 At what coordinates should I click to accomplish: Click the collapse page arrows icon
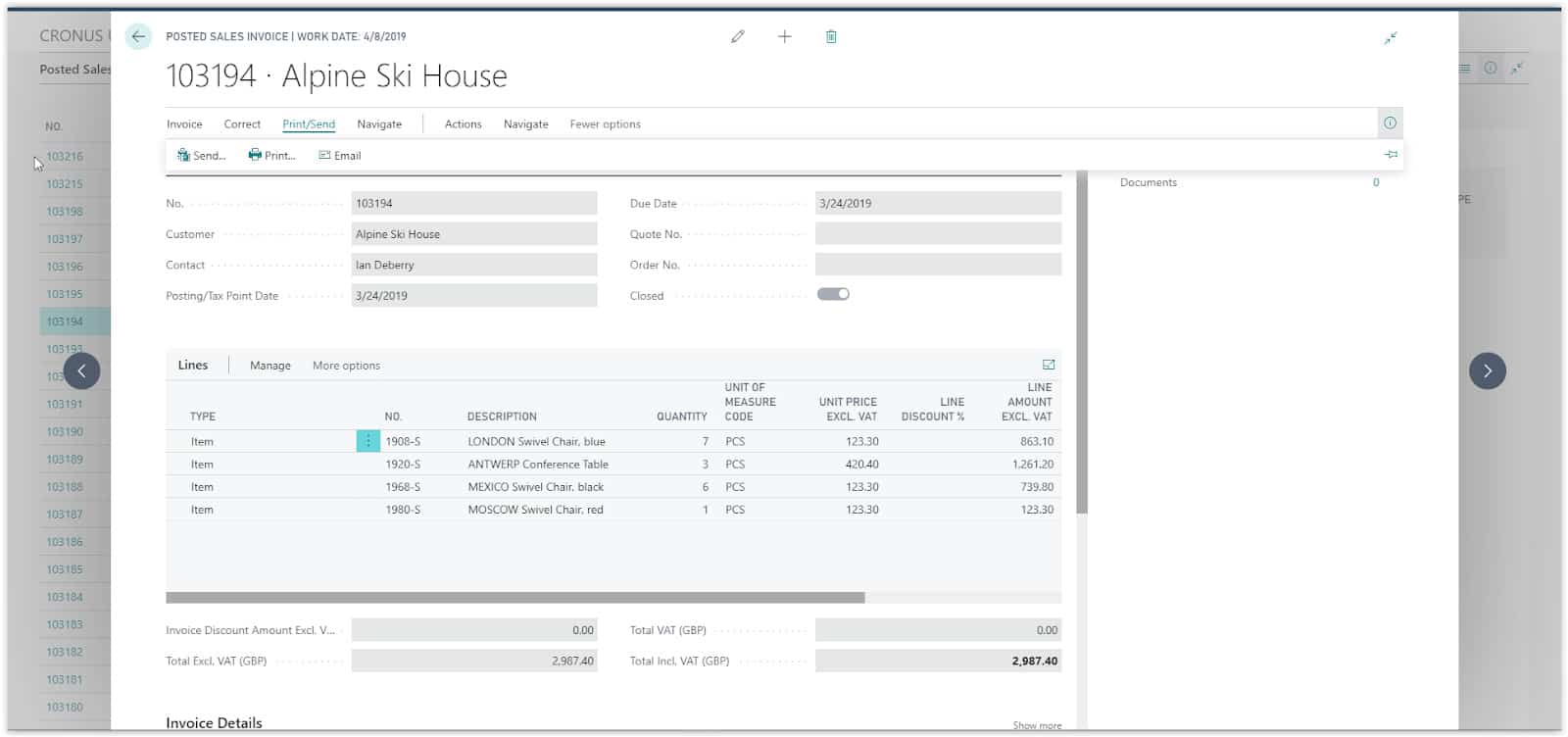(x=1391, y=38)
